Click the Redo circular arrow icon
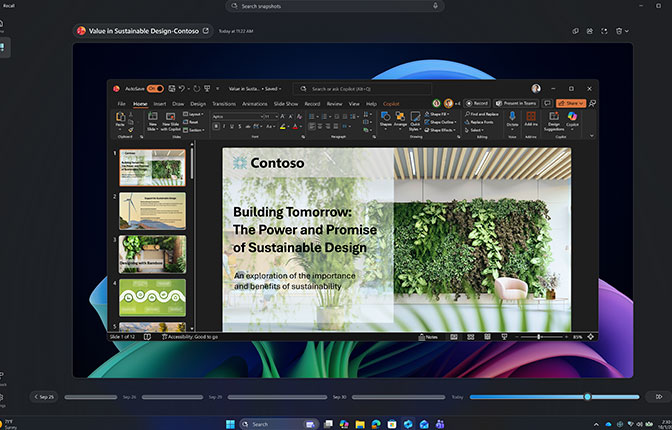The width and height of the screenshot is (672, 430). click(x=197, y=89)
